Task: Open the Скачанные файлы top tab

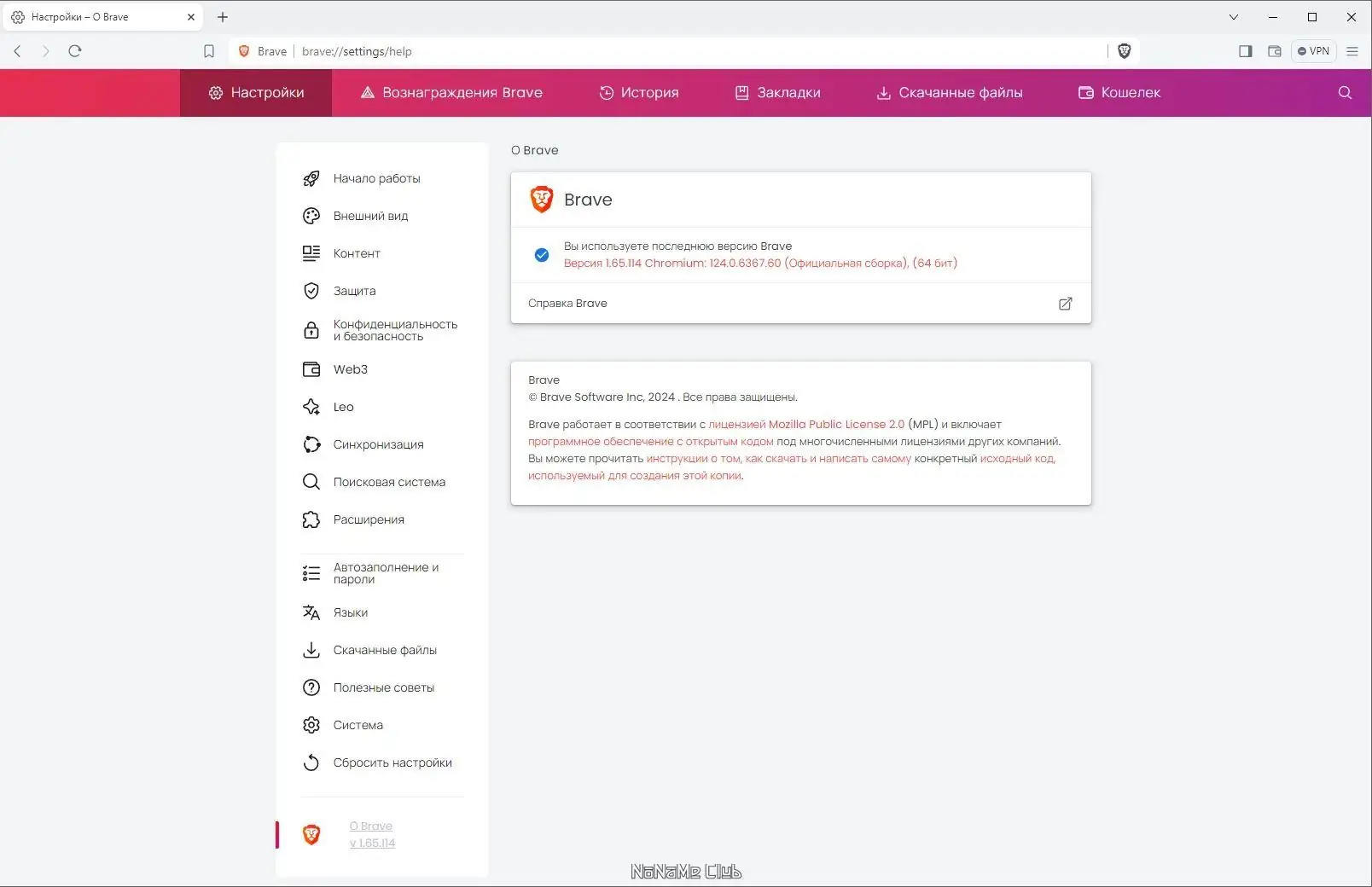Action: (950, 93)
